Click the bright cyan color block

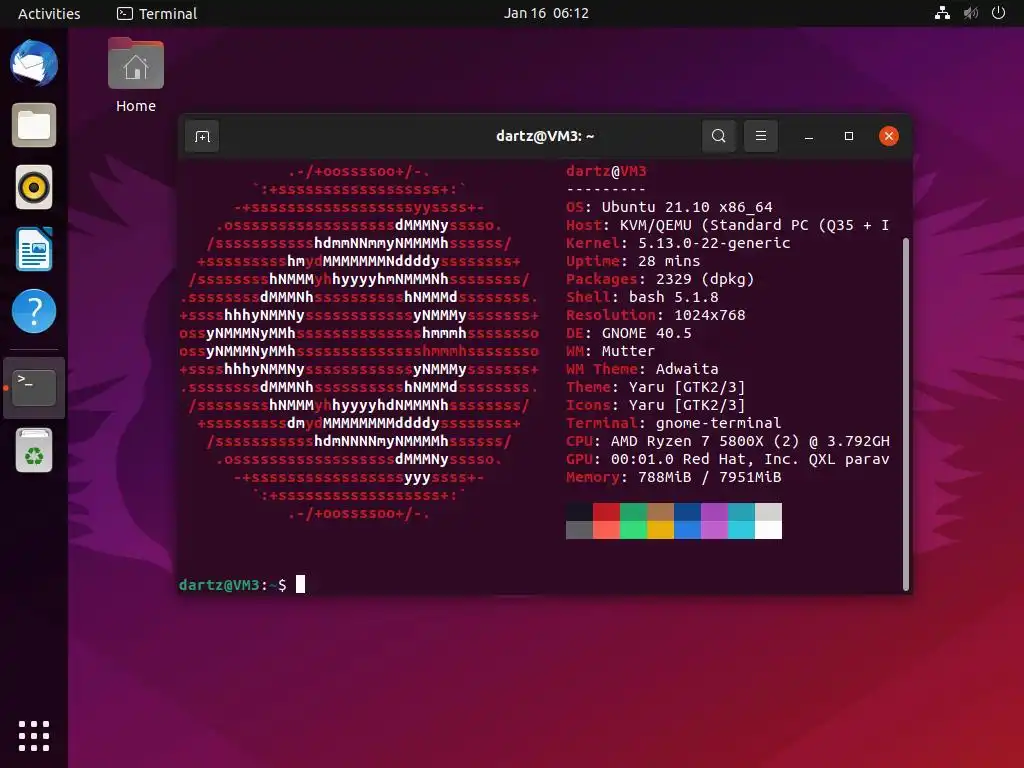741,530
